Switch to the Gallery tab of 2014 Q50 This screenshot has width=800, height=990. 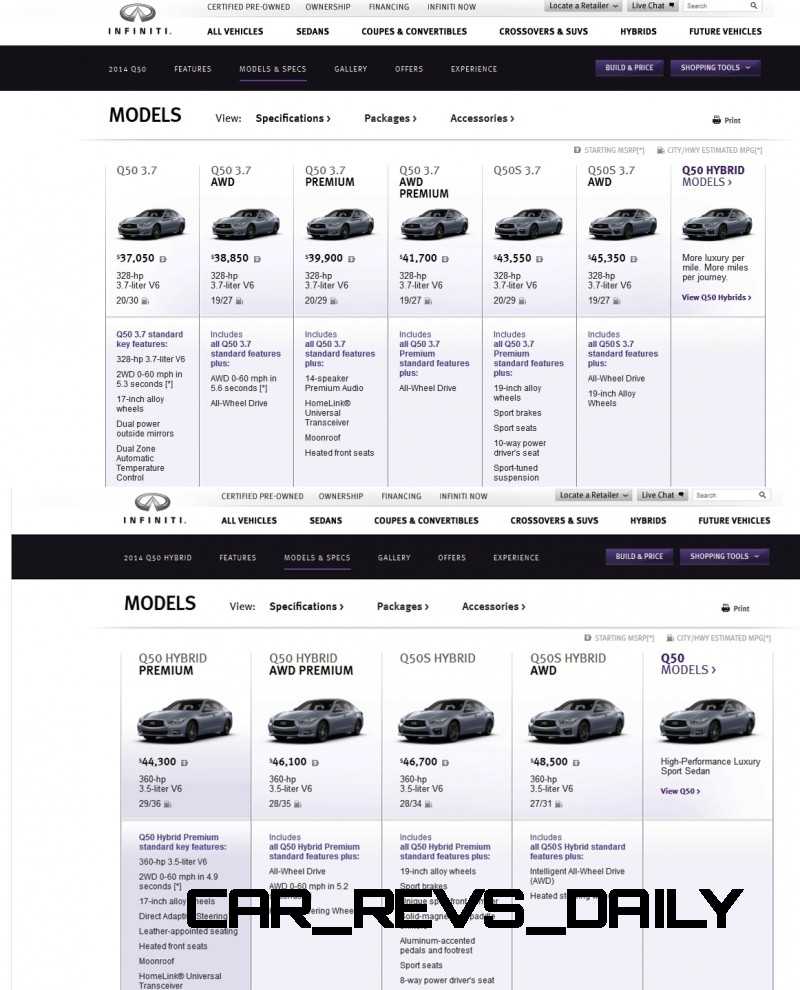[x=350, y=69]
